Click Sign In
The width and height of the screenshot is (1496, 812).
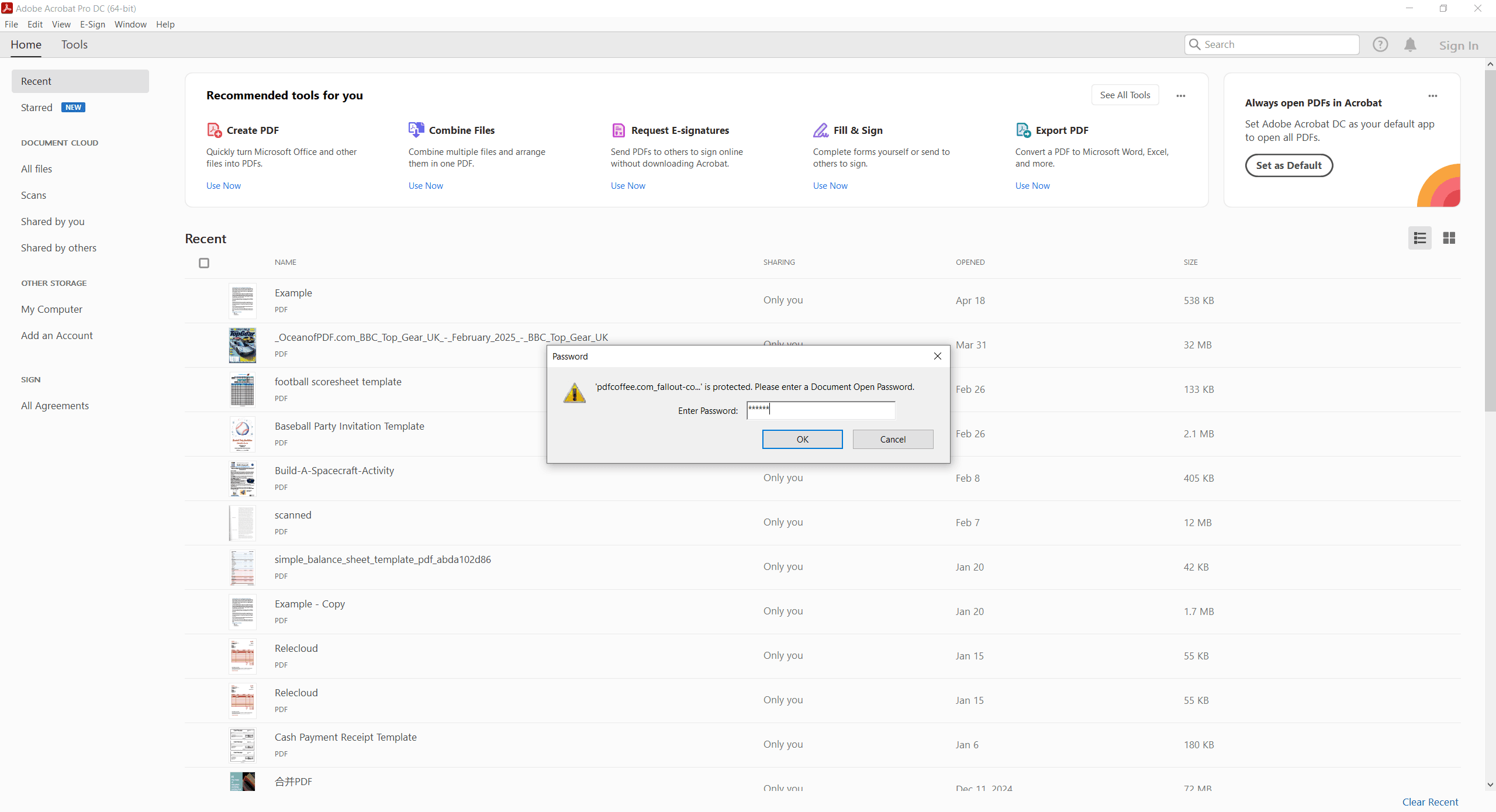(1459, 46)
